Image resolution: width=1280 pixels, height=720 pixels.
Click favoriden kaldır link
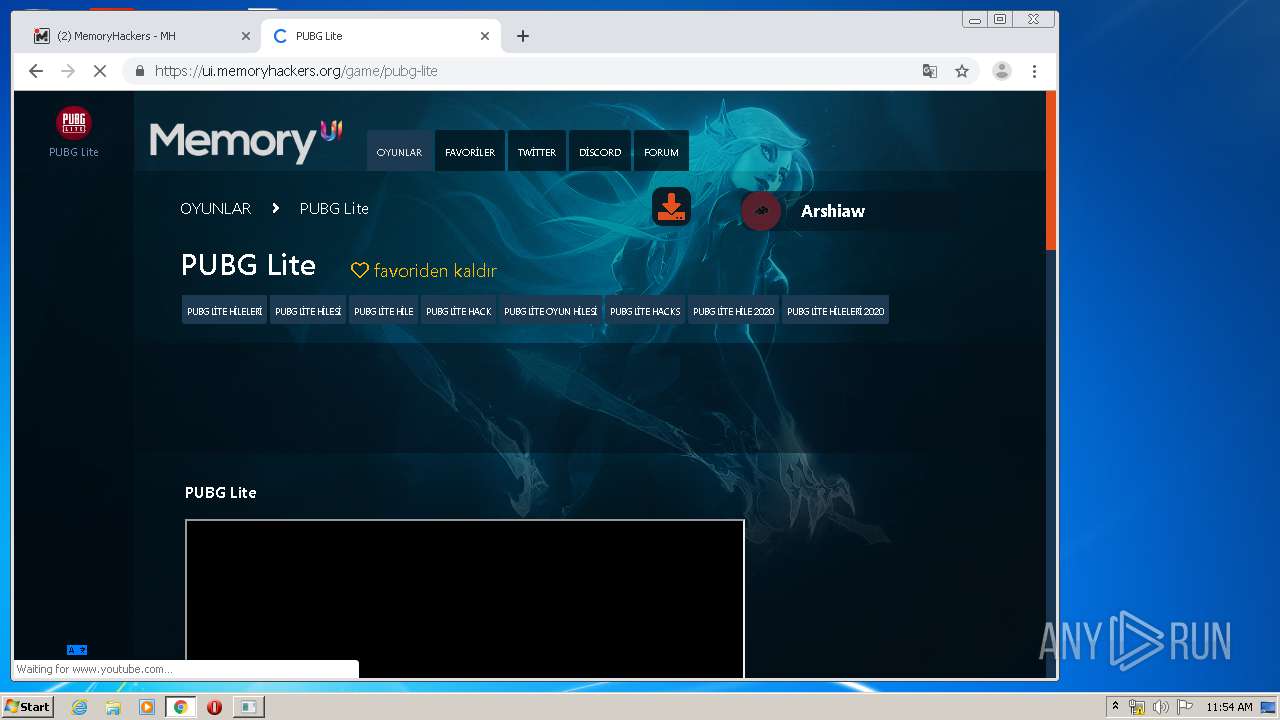tap(435, 271)
